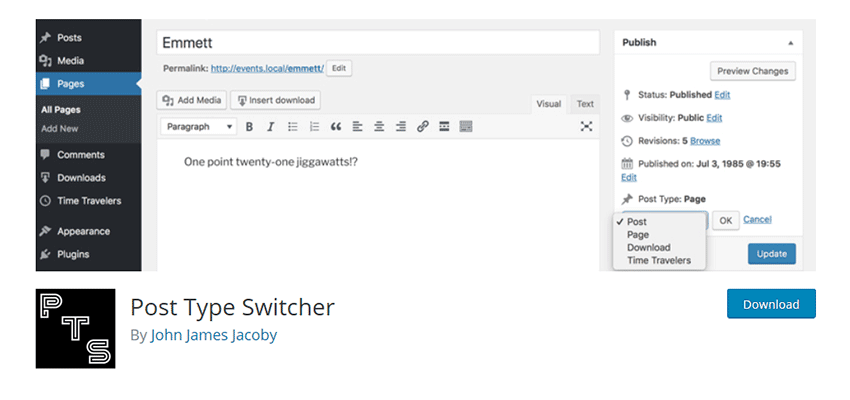Open Plugins from the sidebar menu

73,254
